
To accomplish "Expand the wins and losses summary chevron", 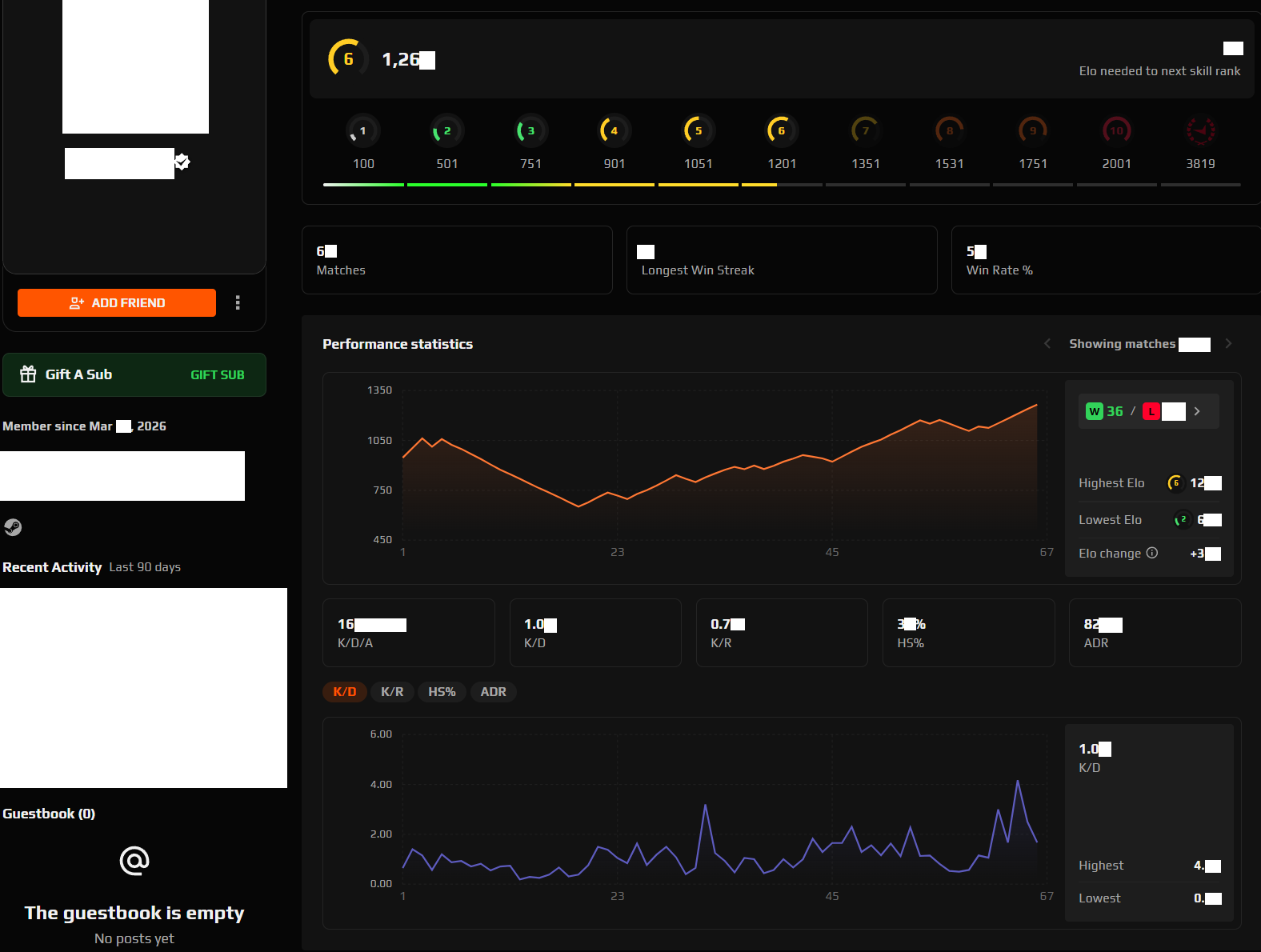I will click(x=1197, y=411).
